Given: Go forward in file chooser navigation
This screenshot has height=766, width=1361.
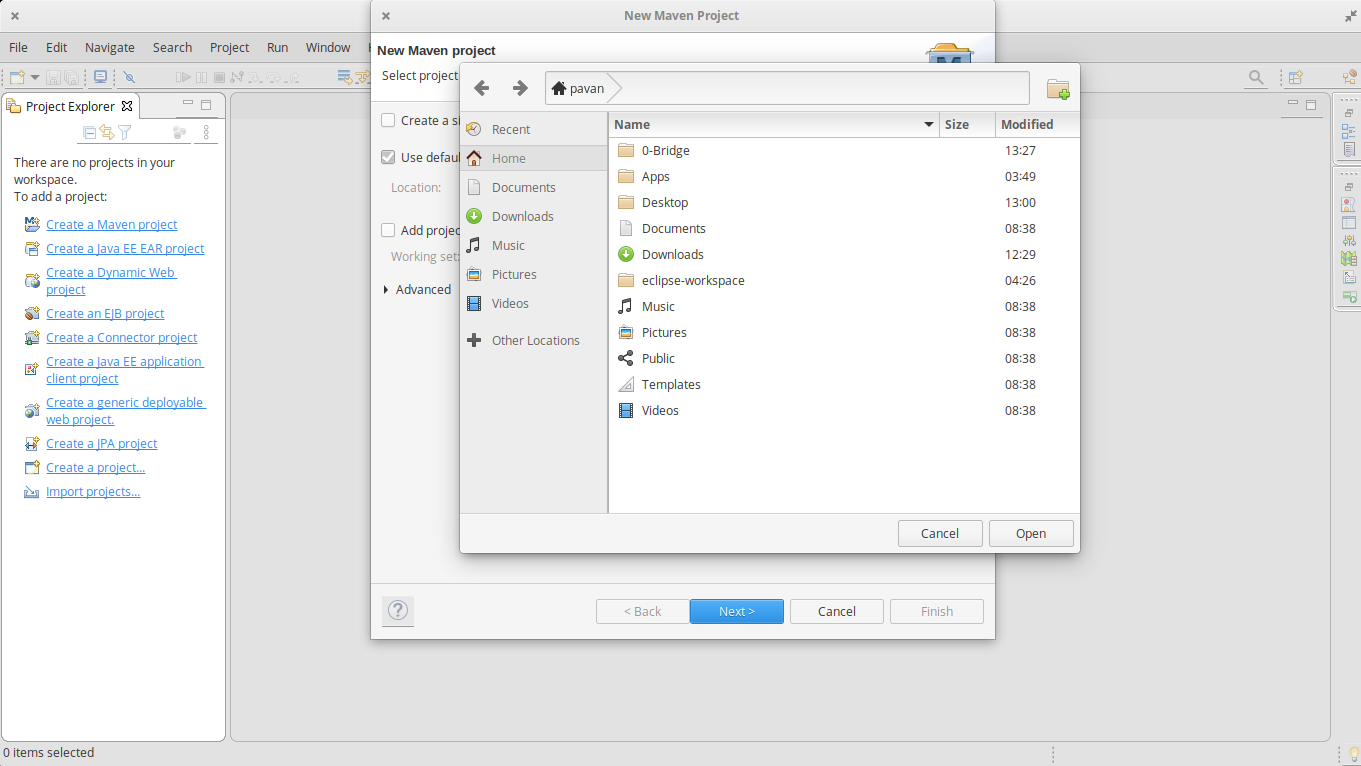Looking at the screenshot, I should click(x=520, y=88).
